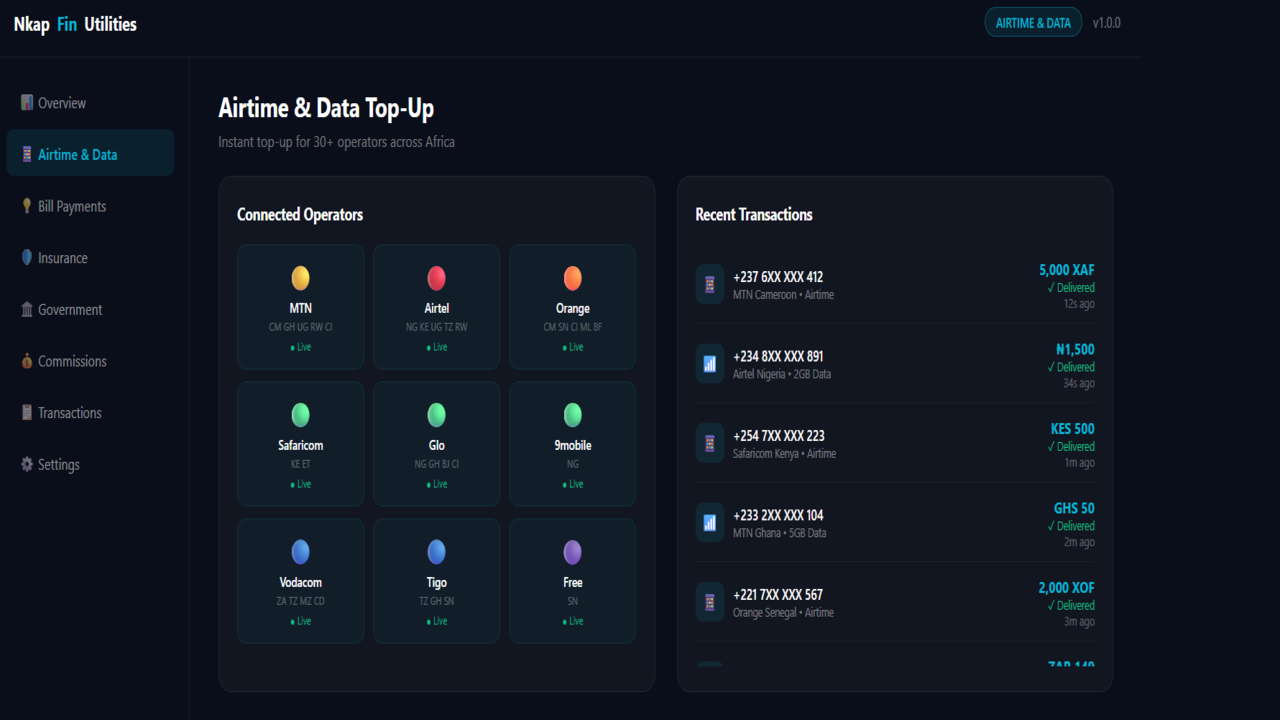The image size is (1280, 720).
Task: Click "Safaricom Kenya • Airtime" description
Action: 784,454
